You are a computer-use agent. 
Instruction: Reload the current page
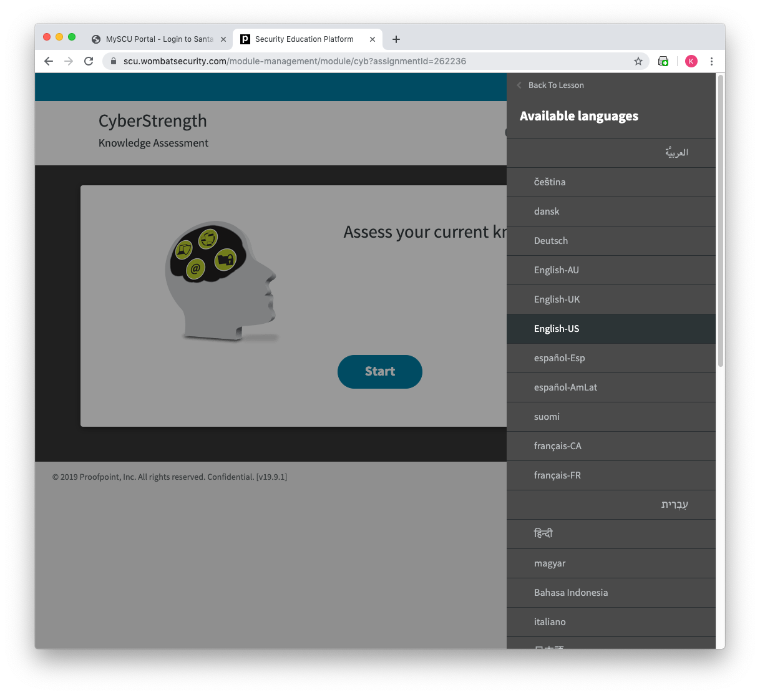(88, 61)
